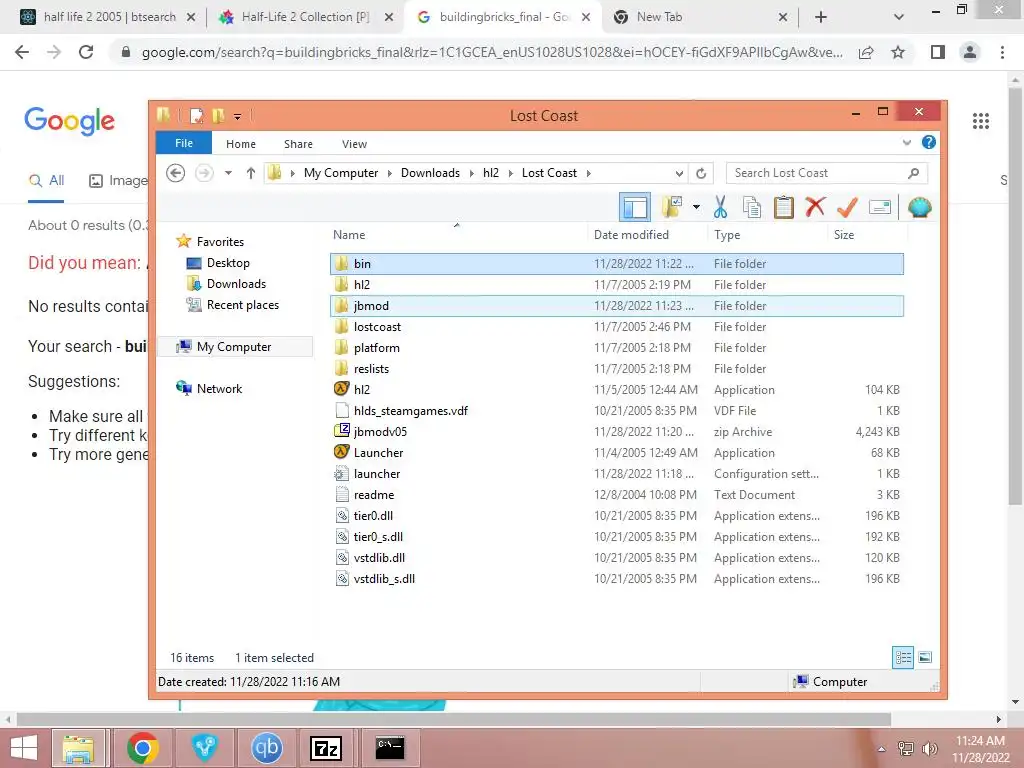Viewport: 1024px width, 768px height.
Task: Click the Paste clipboard icon in Explorer toolbar
Action: point(784,207)
